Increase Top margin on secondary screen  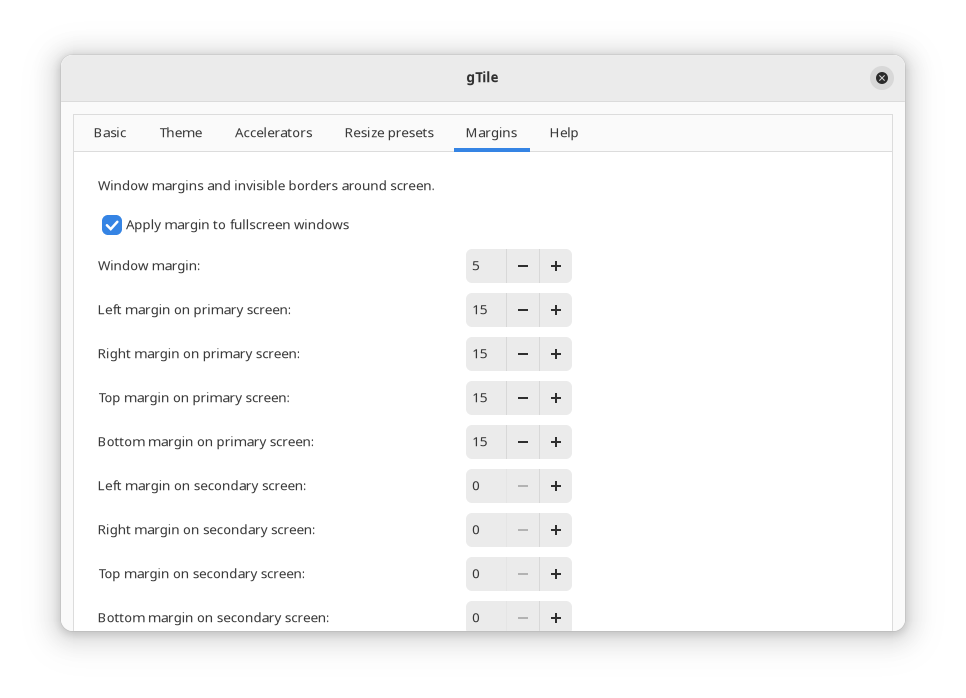(x=555, y=574)
